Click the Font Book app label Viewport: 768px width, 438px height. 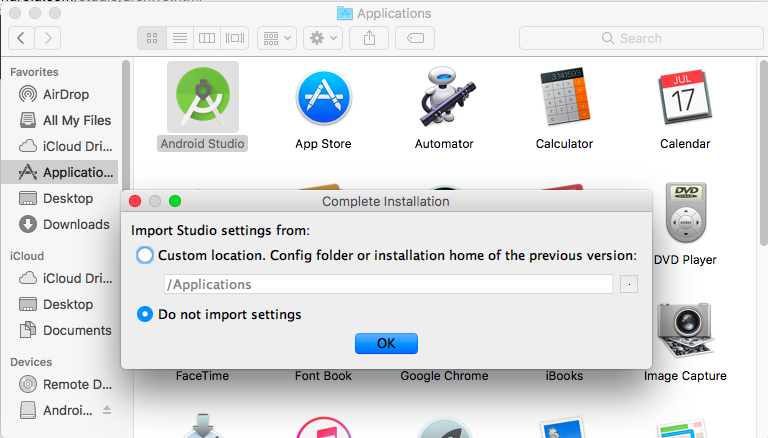323,376
